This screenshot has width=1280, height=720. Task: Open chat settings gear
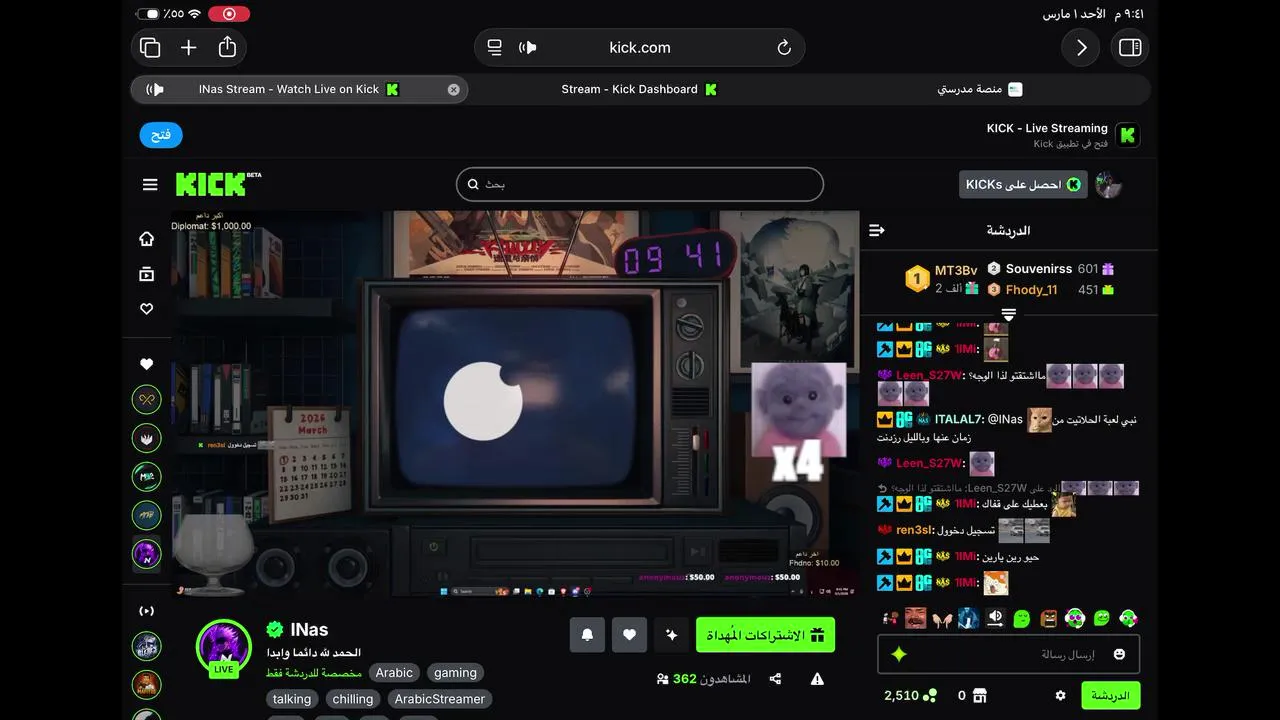tap(1060, 695)
